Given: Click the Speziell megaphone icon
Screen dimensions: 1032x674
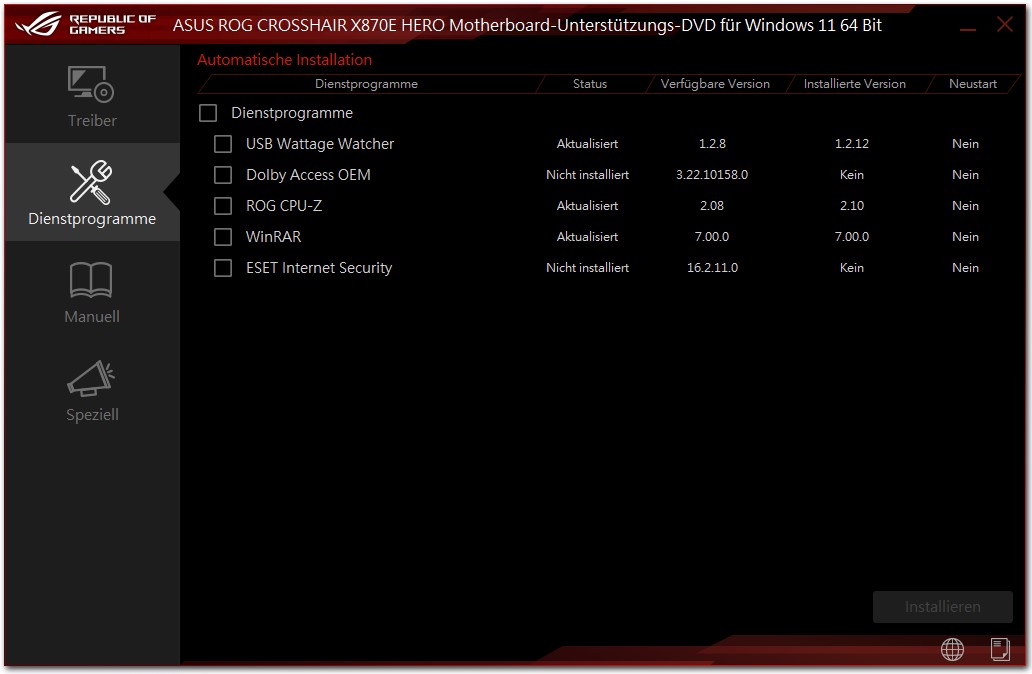Looking at the screenshot, I should [x=91, y=379].
